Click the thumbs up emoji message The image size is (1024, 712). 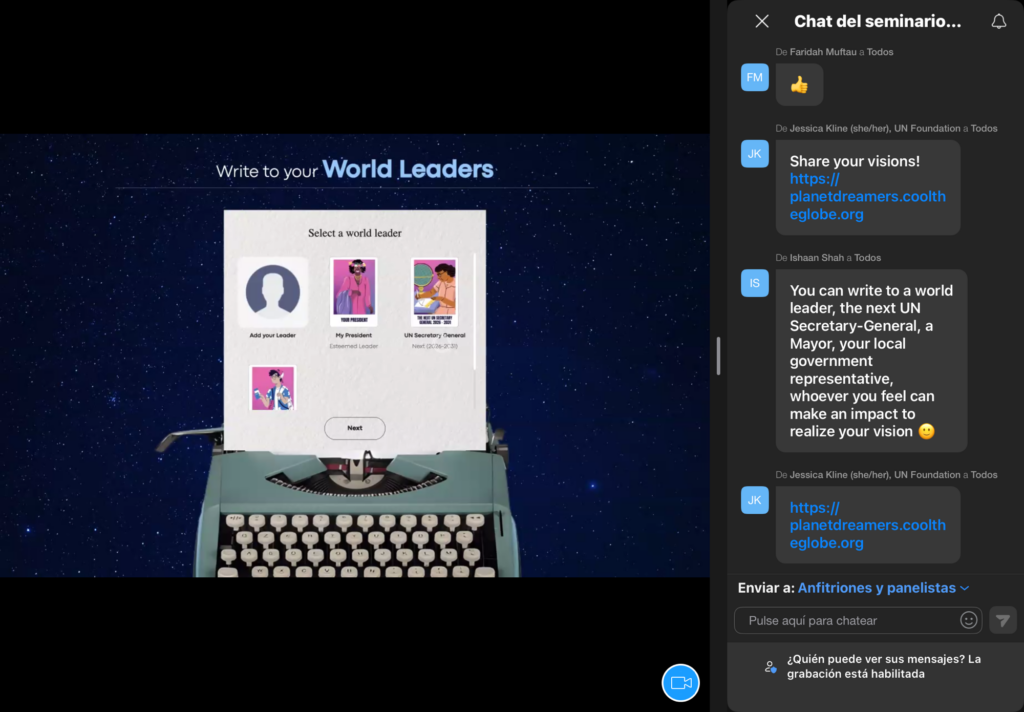(799, 85)
